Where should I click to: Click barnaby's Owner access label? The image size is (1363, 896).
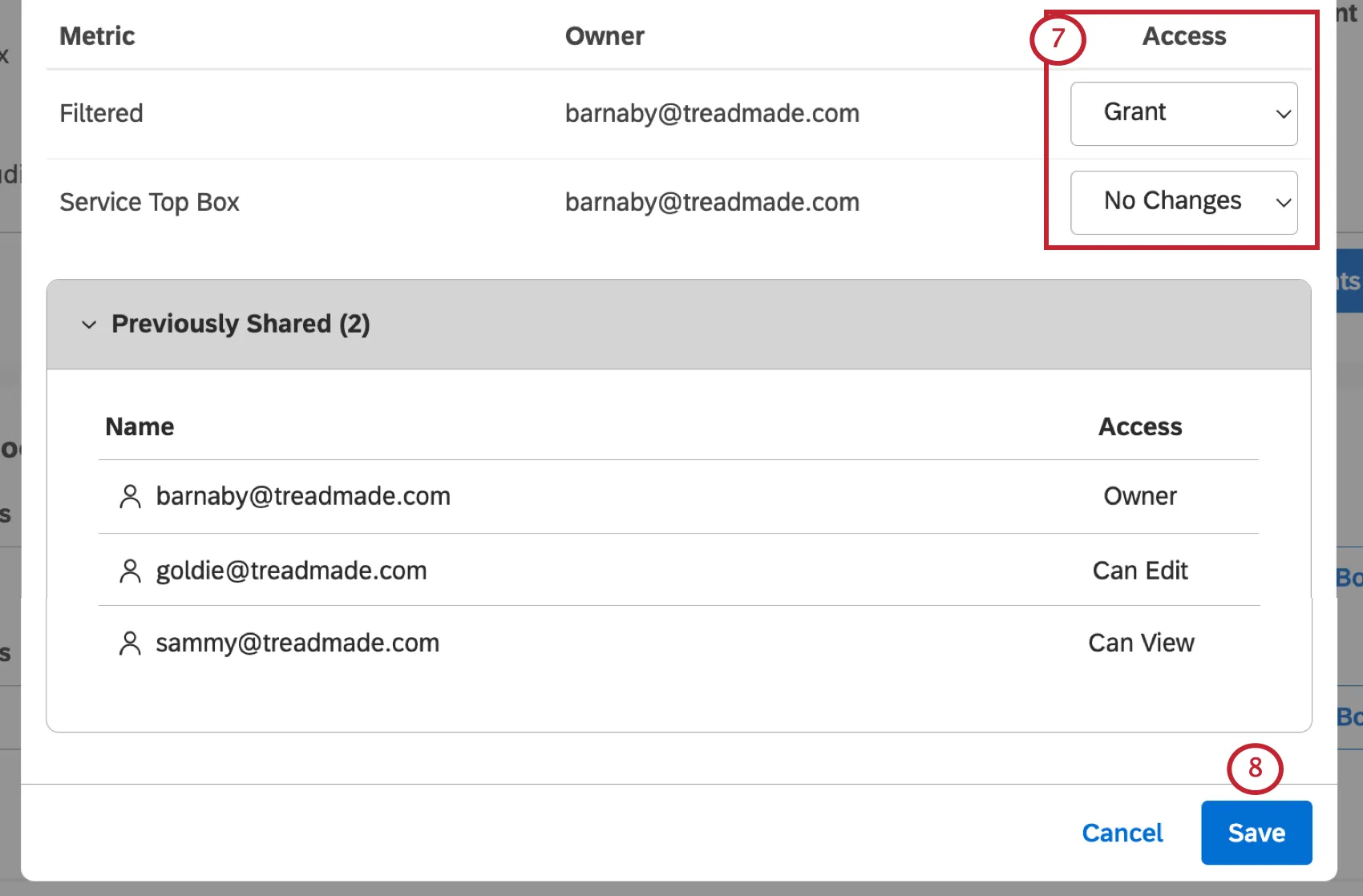[x=1140, y=496]
